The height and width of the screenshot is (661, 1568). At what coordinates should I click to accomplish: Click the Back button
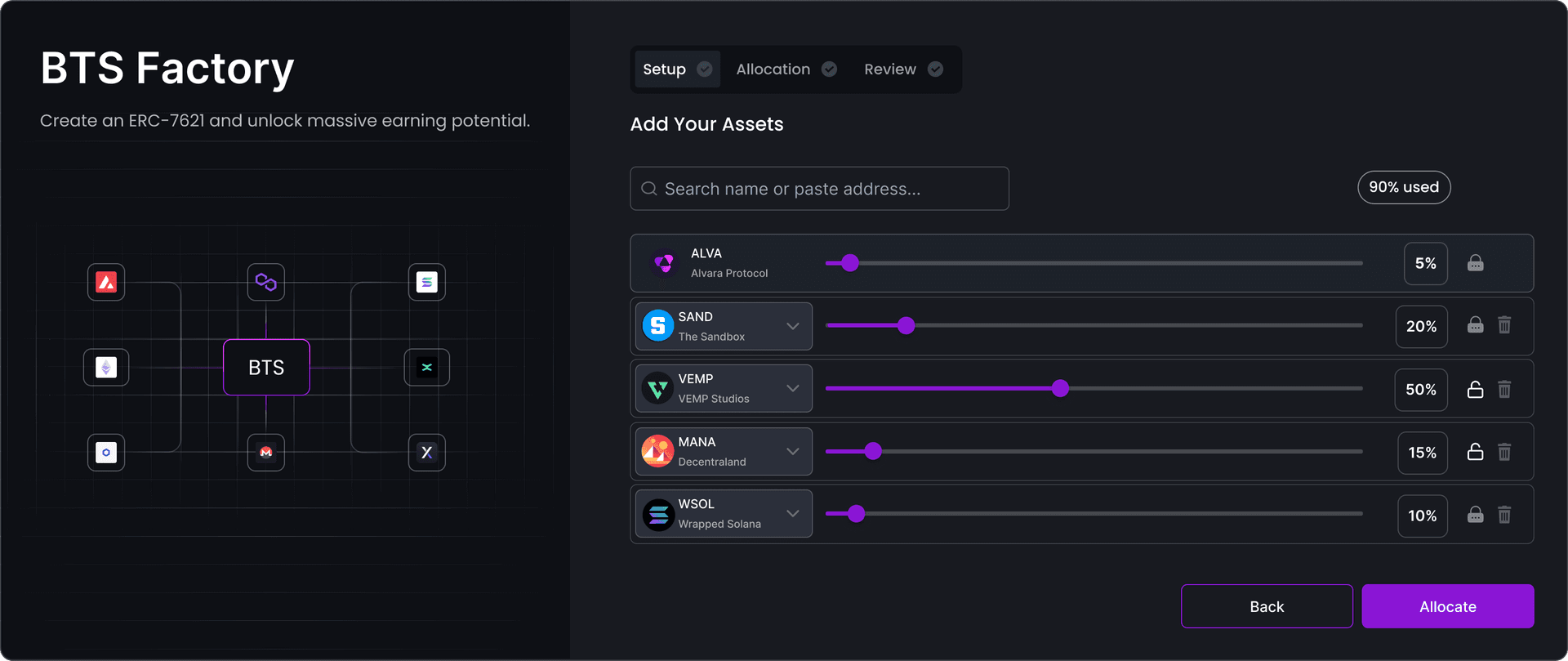coord(1267,606)
